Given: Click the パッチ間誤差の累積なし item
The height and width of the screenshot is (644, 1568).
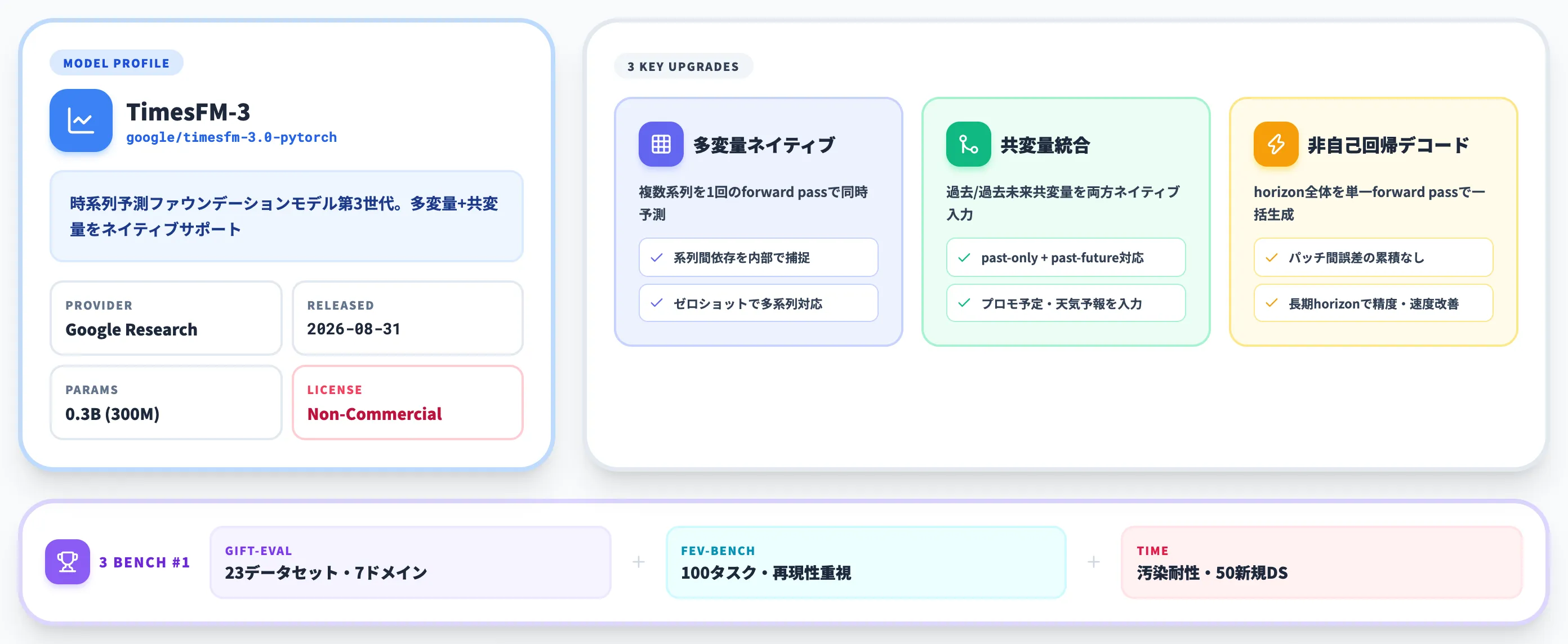Looking at the screenshot, I should pyautogui.click(x=1373, y=258).
